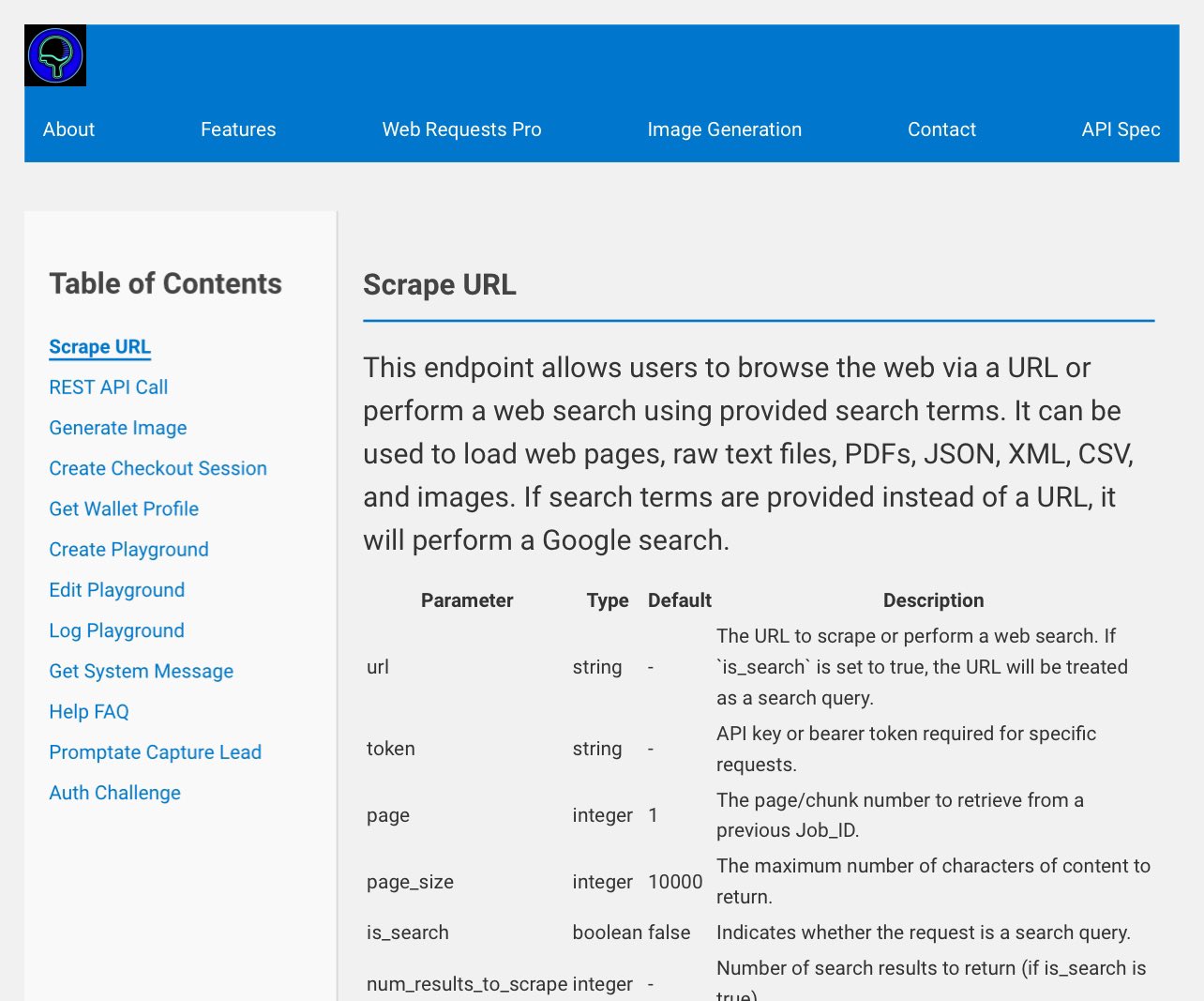Click the Type column header
1204x1001 pixels.
[608, 600]
